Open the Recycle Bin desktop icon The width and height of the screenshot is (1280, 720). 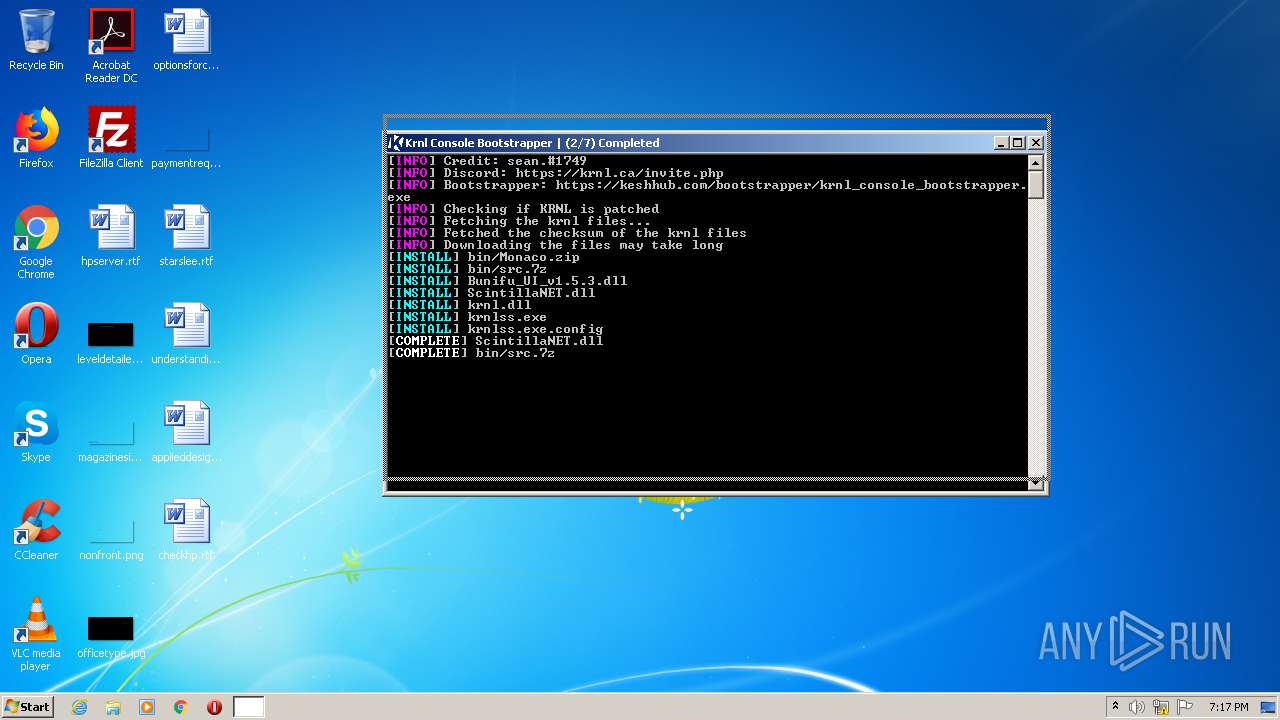coord(36,40)
